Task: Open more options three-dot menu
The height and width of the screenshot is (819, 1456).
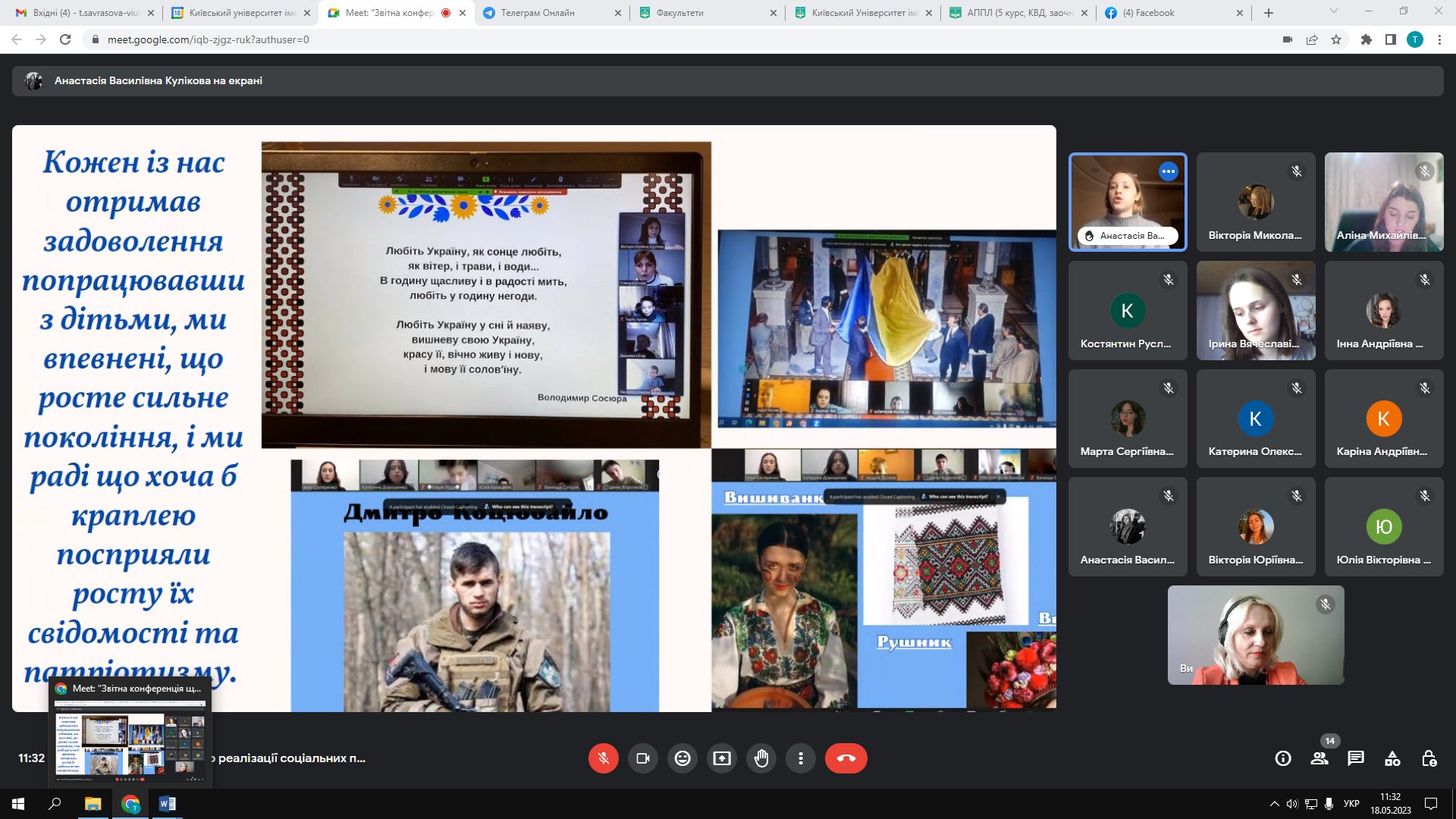Action: (801, 758)
